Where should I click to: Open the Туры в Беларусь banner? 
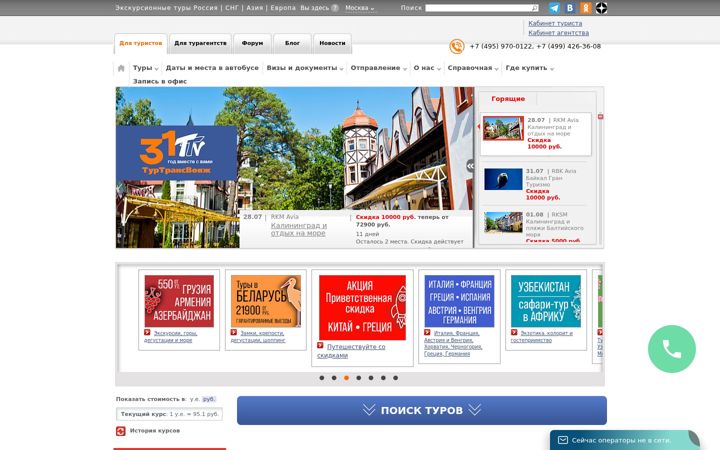tap(266, 301)
